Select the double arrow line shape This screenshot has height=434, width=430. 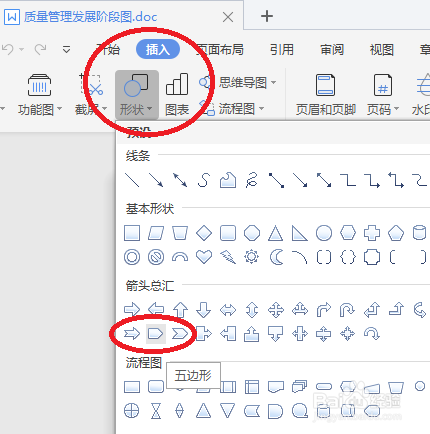click(180, 180)
